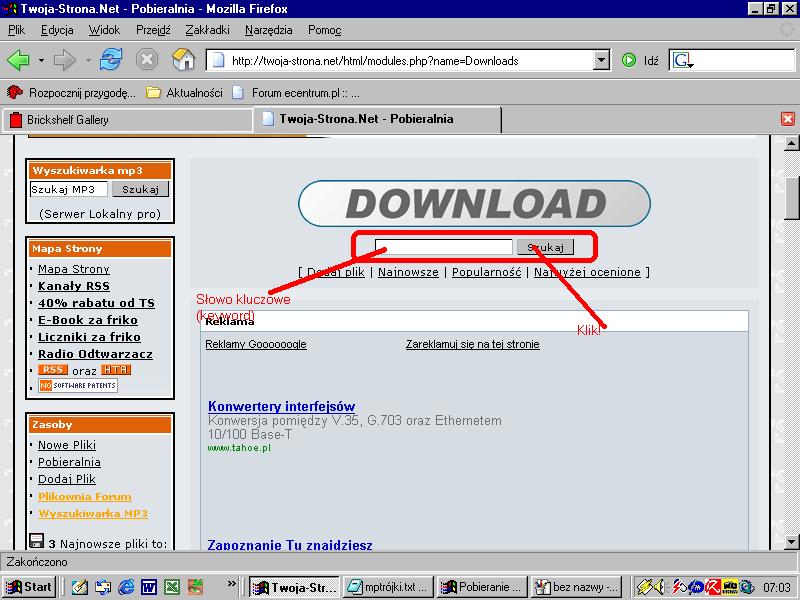Reload the page with the refresh icon

(111, 60)
